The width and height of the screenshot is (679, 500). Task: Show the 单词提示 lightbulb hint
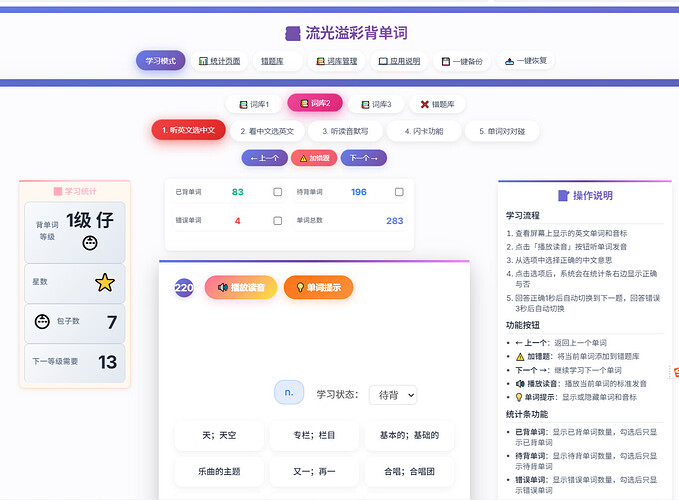point(318,288)
